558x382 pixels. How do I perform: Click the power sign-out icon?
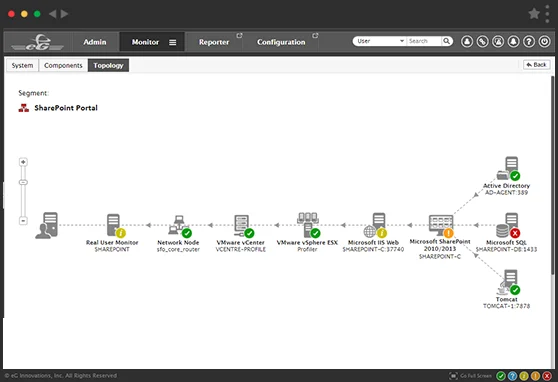click(544, 42)
